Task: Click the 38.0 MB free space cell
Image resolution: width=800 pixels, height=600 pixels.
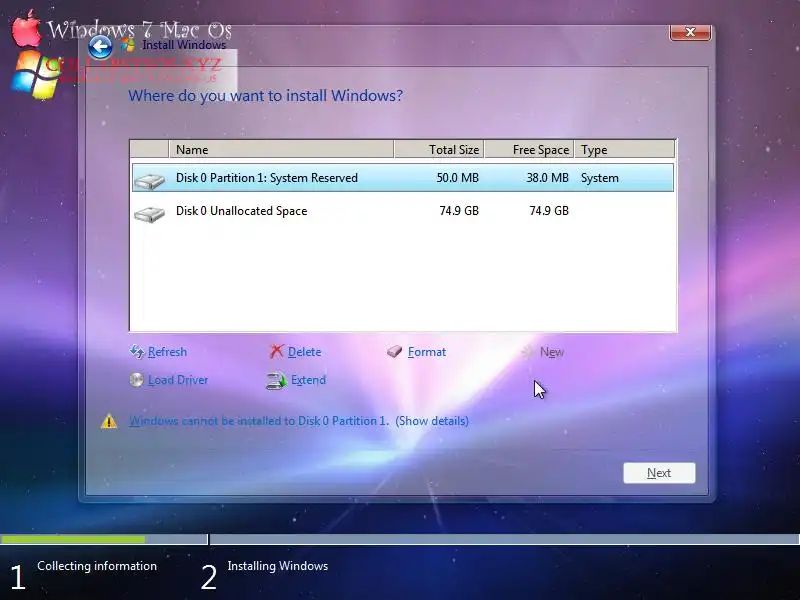Action: 547,178
